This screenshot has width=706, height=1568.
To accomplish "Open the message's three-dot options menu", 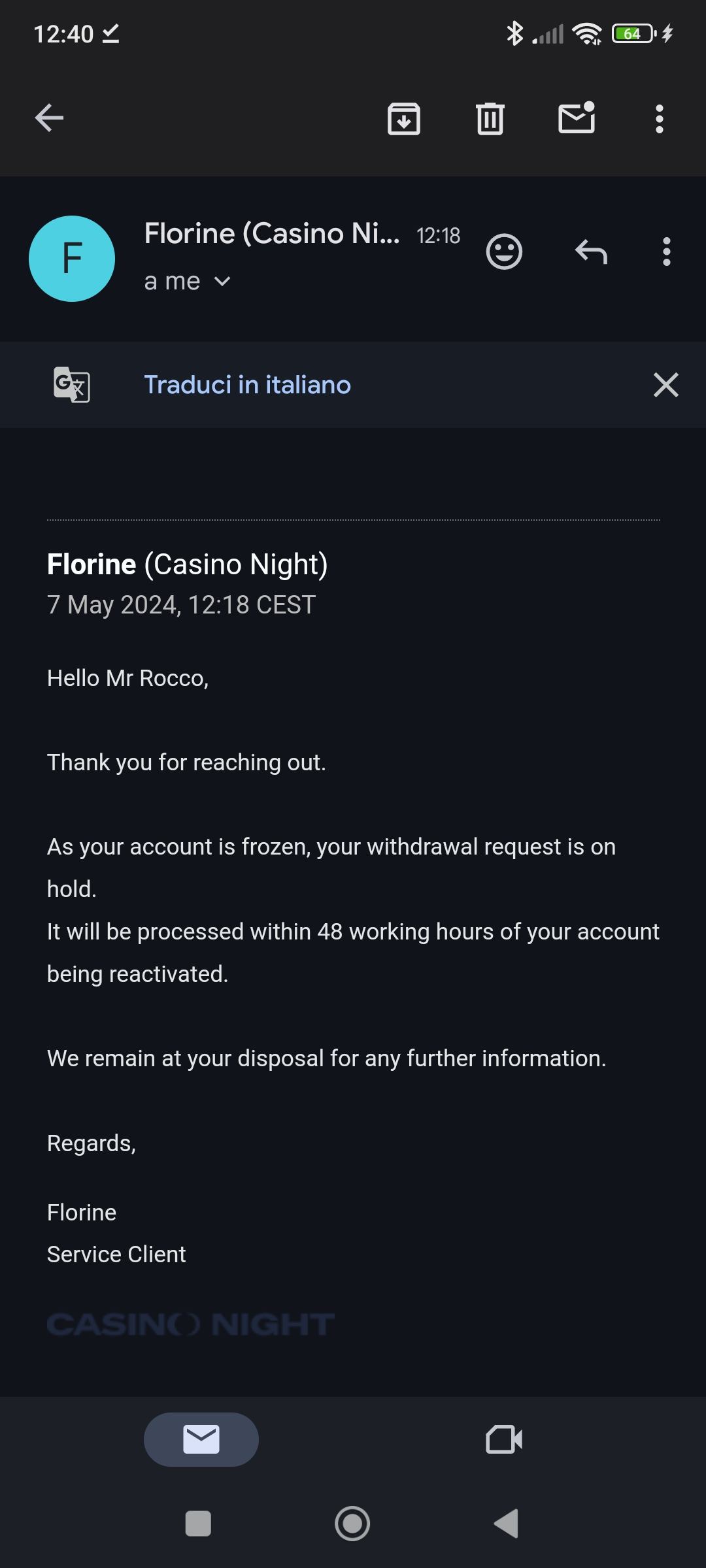I will tap(667, 252).
